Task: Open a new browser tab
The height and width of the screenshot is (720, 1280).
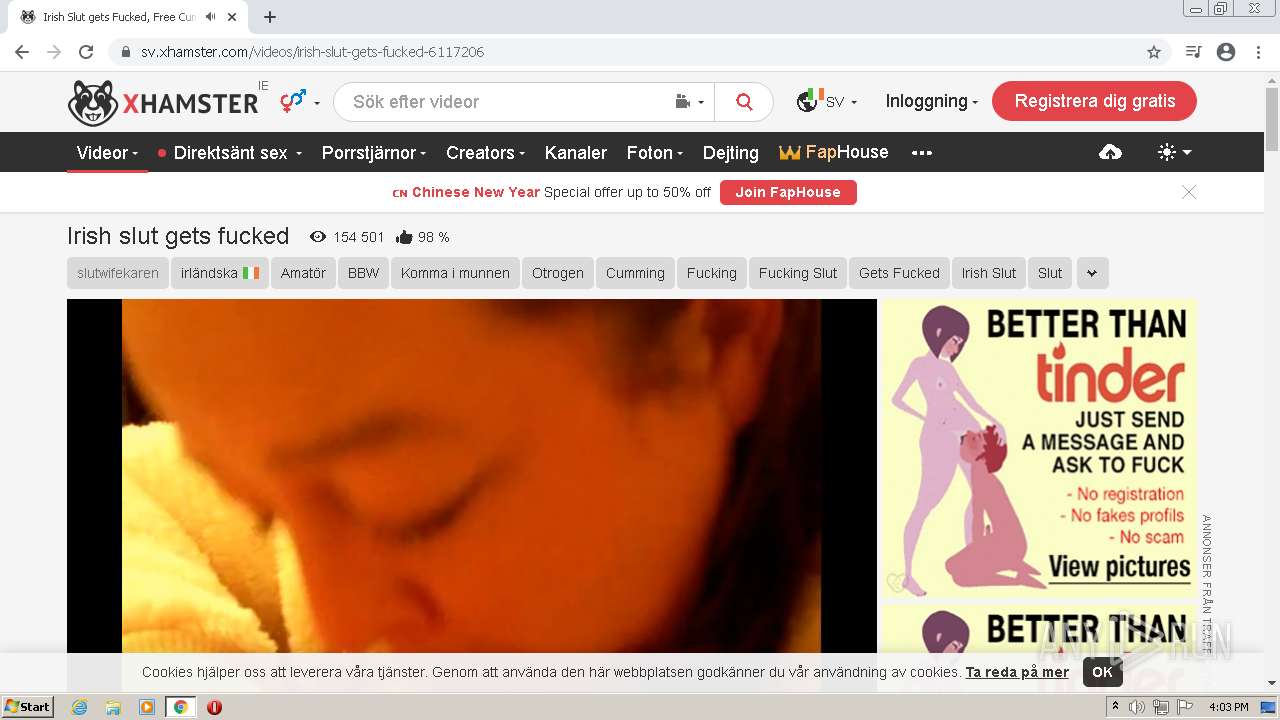Action: [270, 17]
